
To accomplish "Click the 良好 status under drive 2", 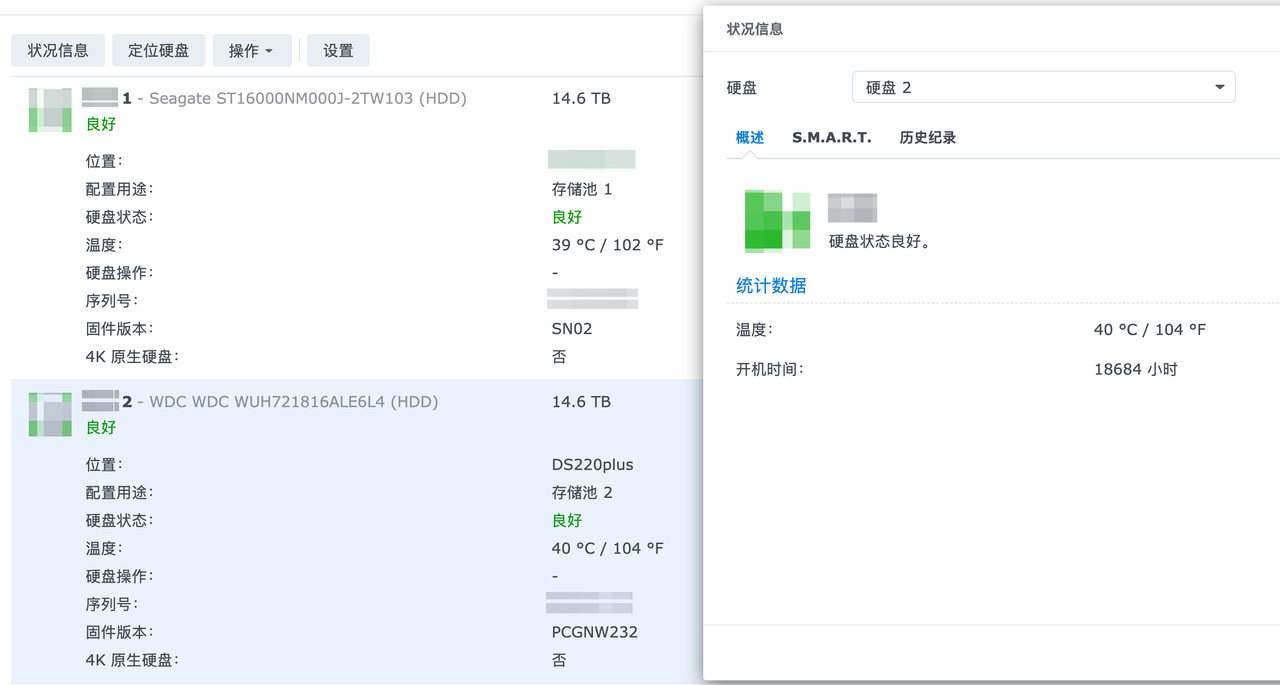I will click(101, 427).
